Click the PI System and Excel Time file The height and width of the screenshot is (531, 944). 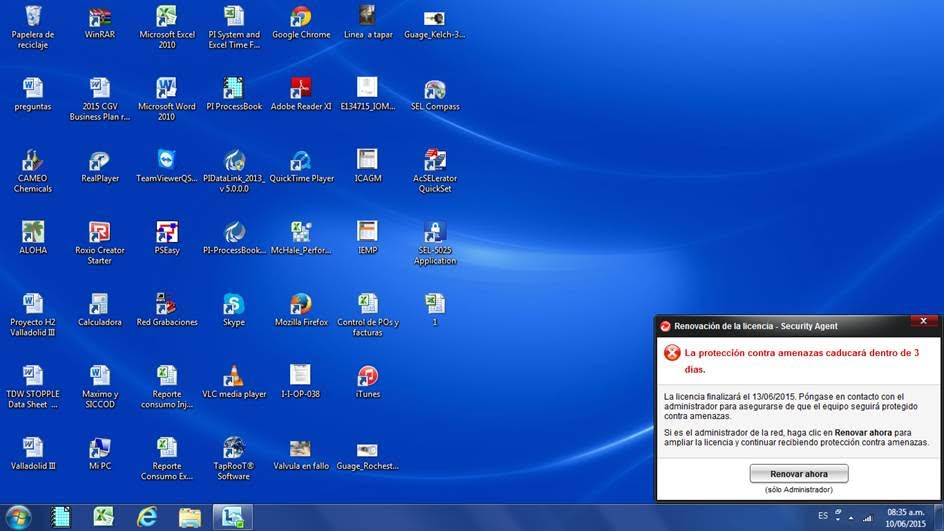[234, 27]
